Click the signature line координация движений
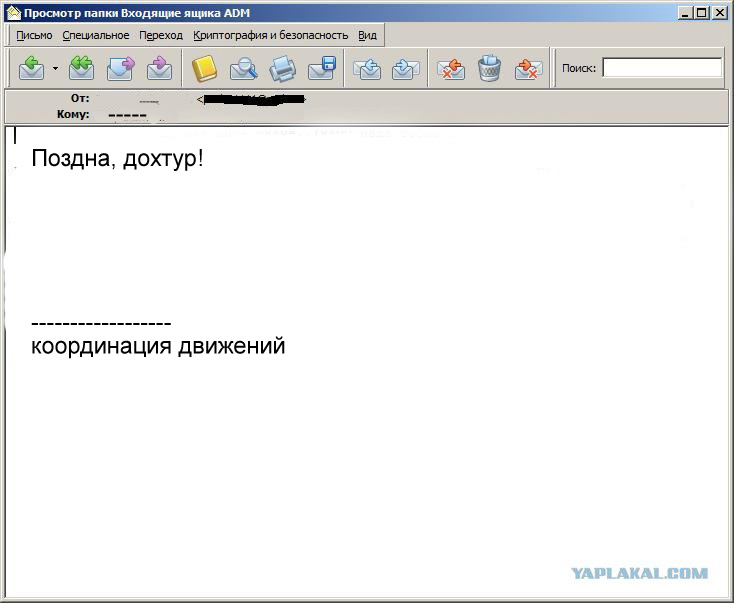Viewport: 734px width, 603px height. (x=158, y=346)
